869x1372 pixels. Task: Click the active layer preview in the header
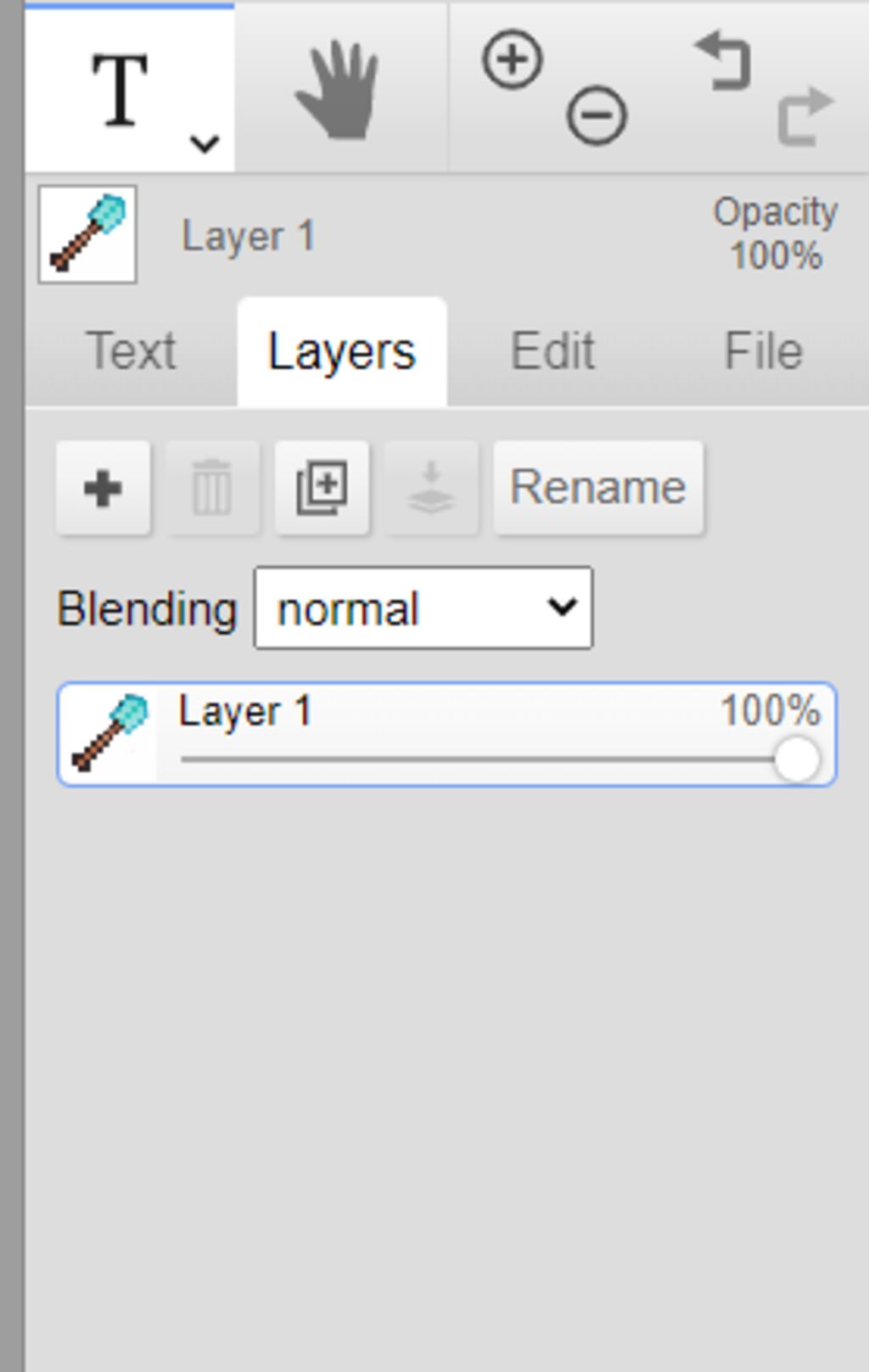(87, 234)
